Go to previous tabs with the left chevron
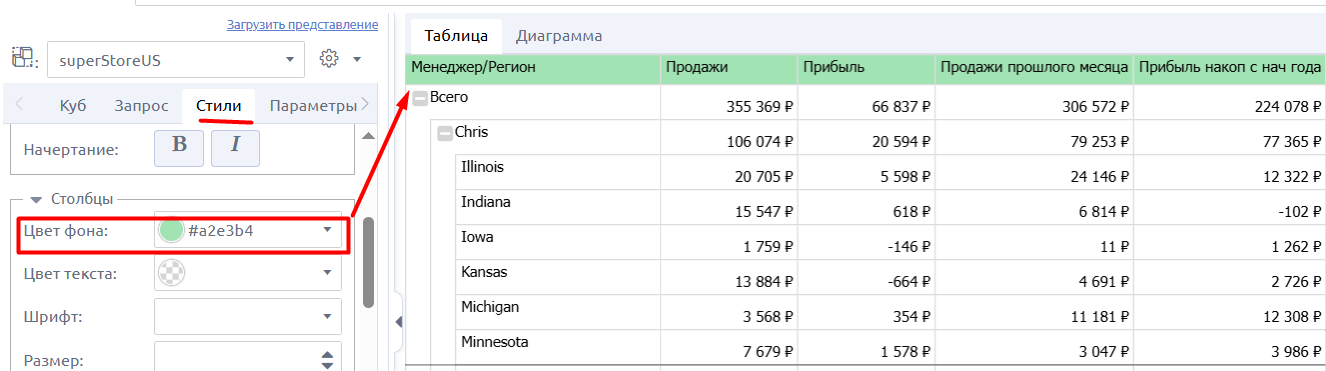This screenshot has width=1326, height=371. coord(21,105)
